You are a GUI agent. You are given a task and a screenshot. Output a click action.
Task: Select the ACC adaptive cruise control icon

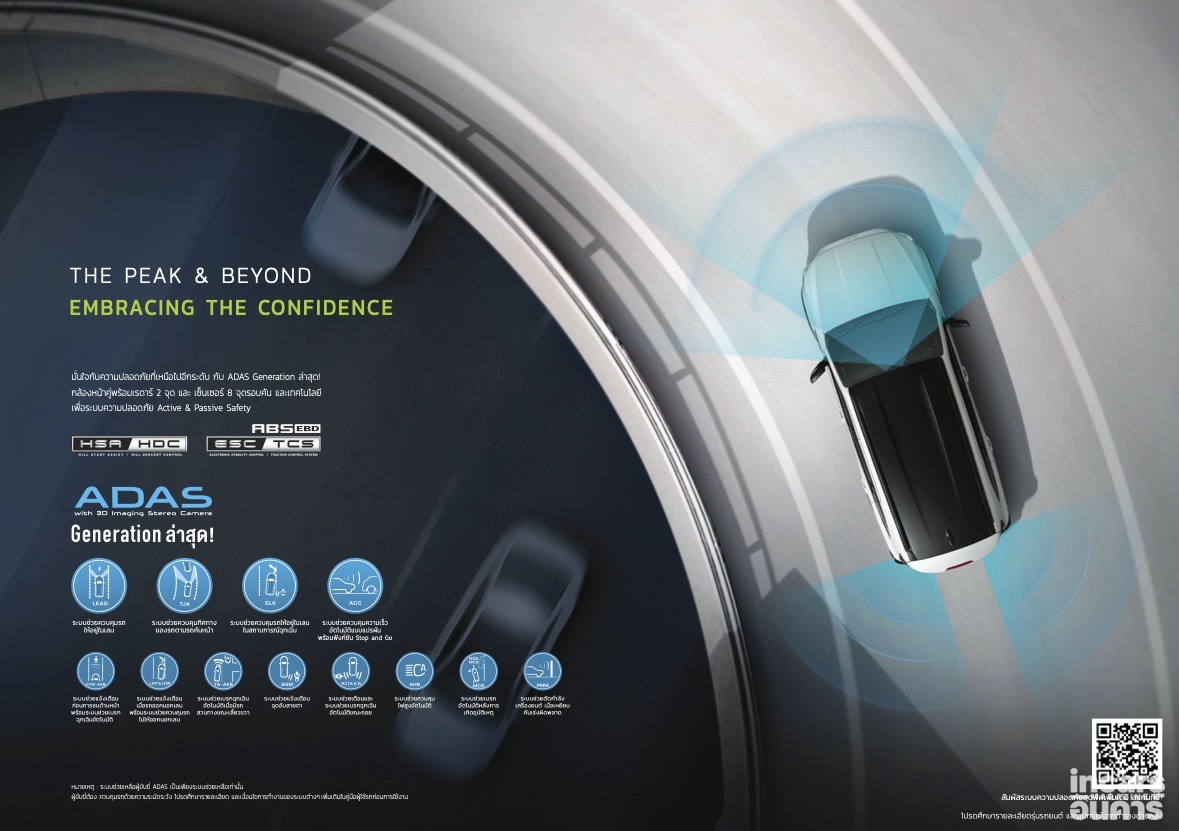pyautogui.click(x=354, y=585)
